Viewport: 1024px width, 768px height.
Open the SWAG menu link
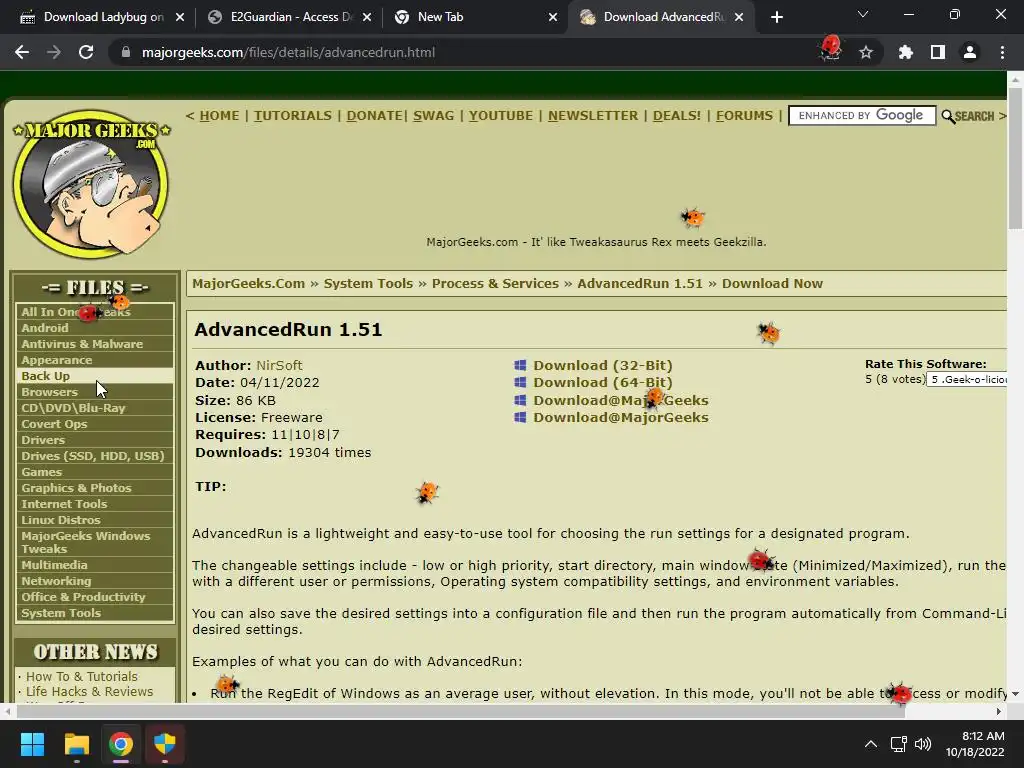[x=434, y=116]
